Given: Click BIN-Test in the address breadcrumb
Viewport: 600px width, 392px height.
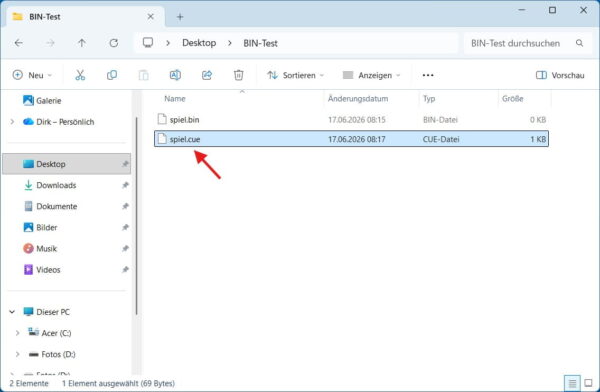Looking at the screenshot, I should click(x=261, y=43).
